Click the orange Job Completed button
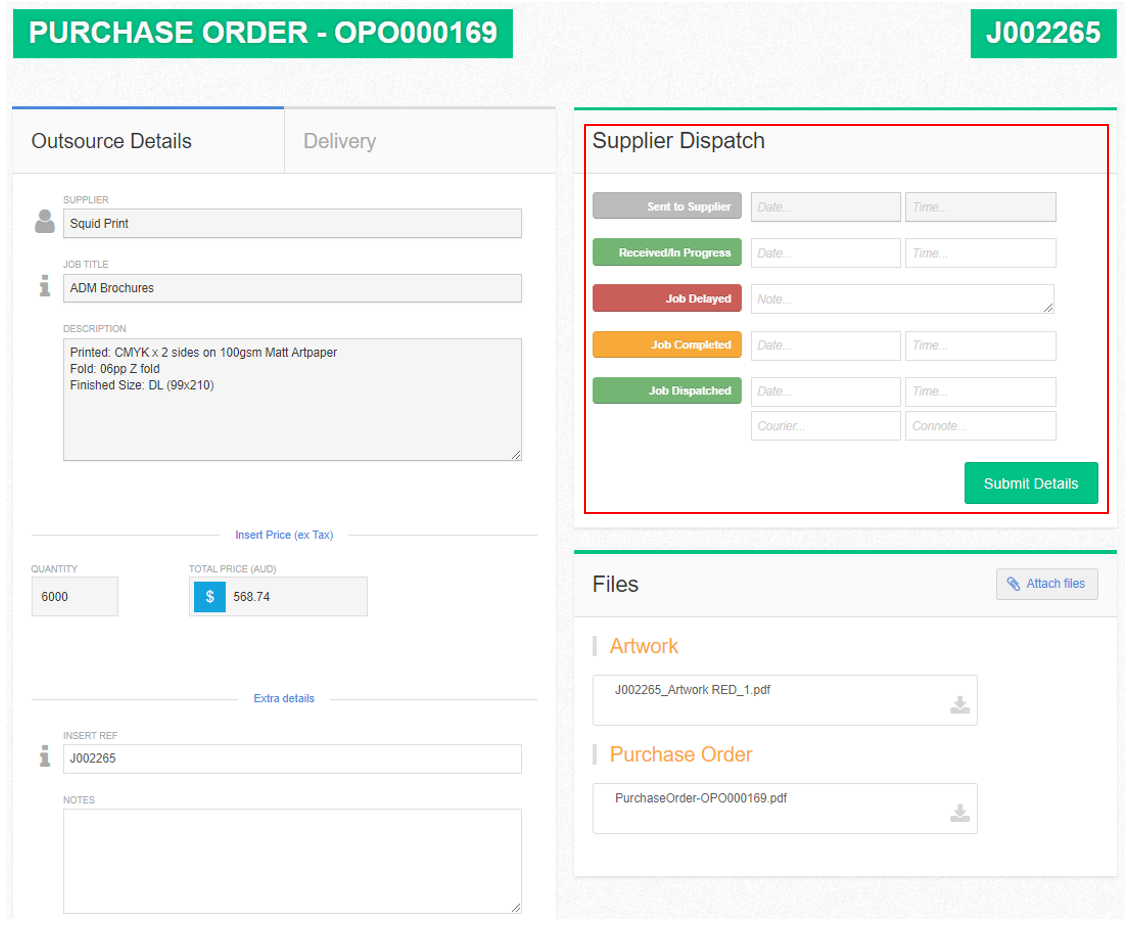This screenshot has width=1133, height=936. 667,345
